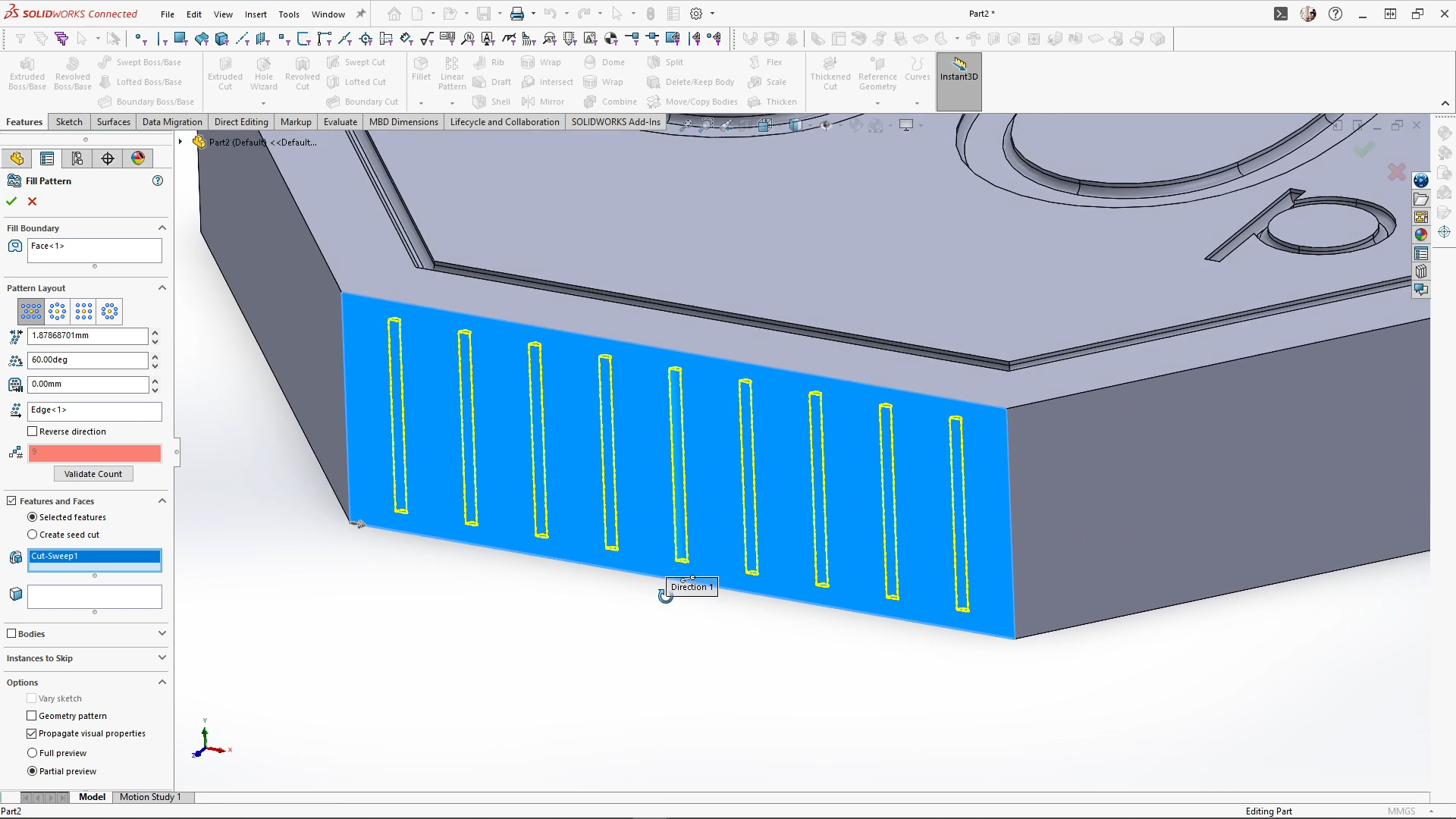
Task: Click the Validate Count button
Action: point(93,474)
